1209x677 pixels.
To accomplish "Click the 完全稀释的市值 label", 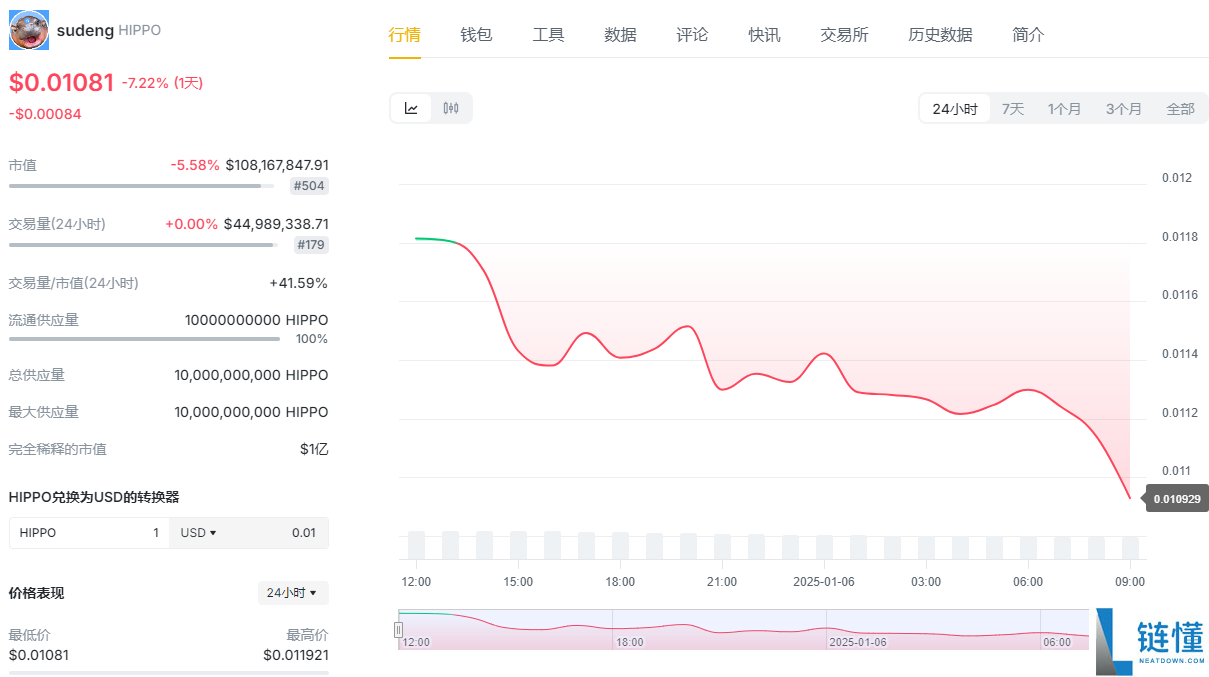I will point(58,449).
